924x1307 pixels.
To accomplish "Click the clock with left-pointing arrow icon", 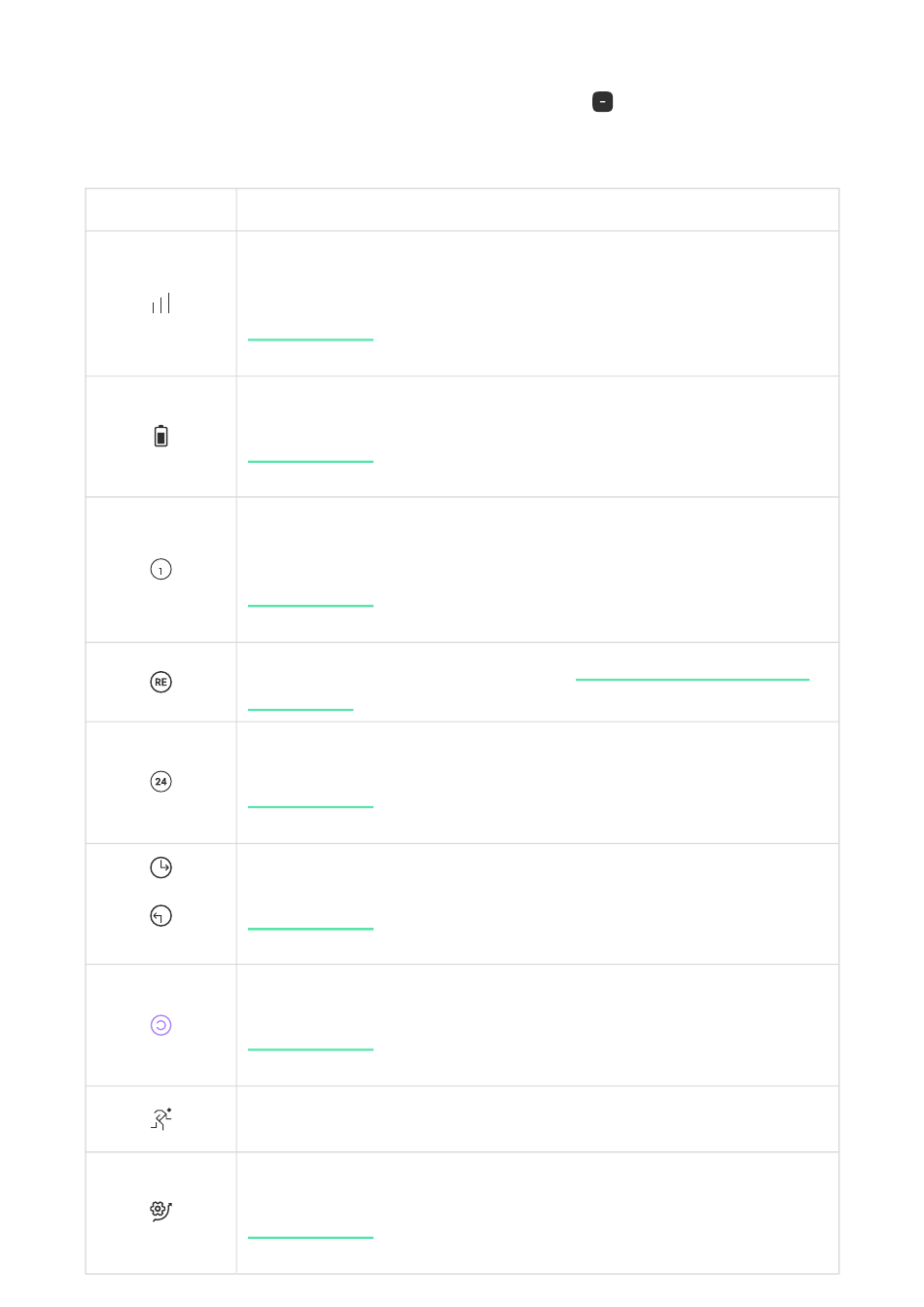I will (x=161, y=916).
